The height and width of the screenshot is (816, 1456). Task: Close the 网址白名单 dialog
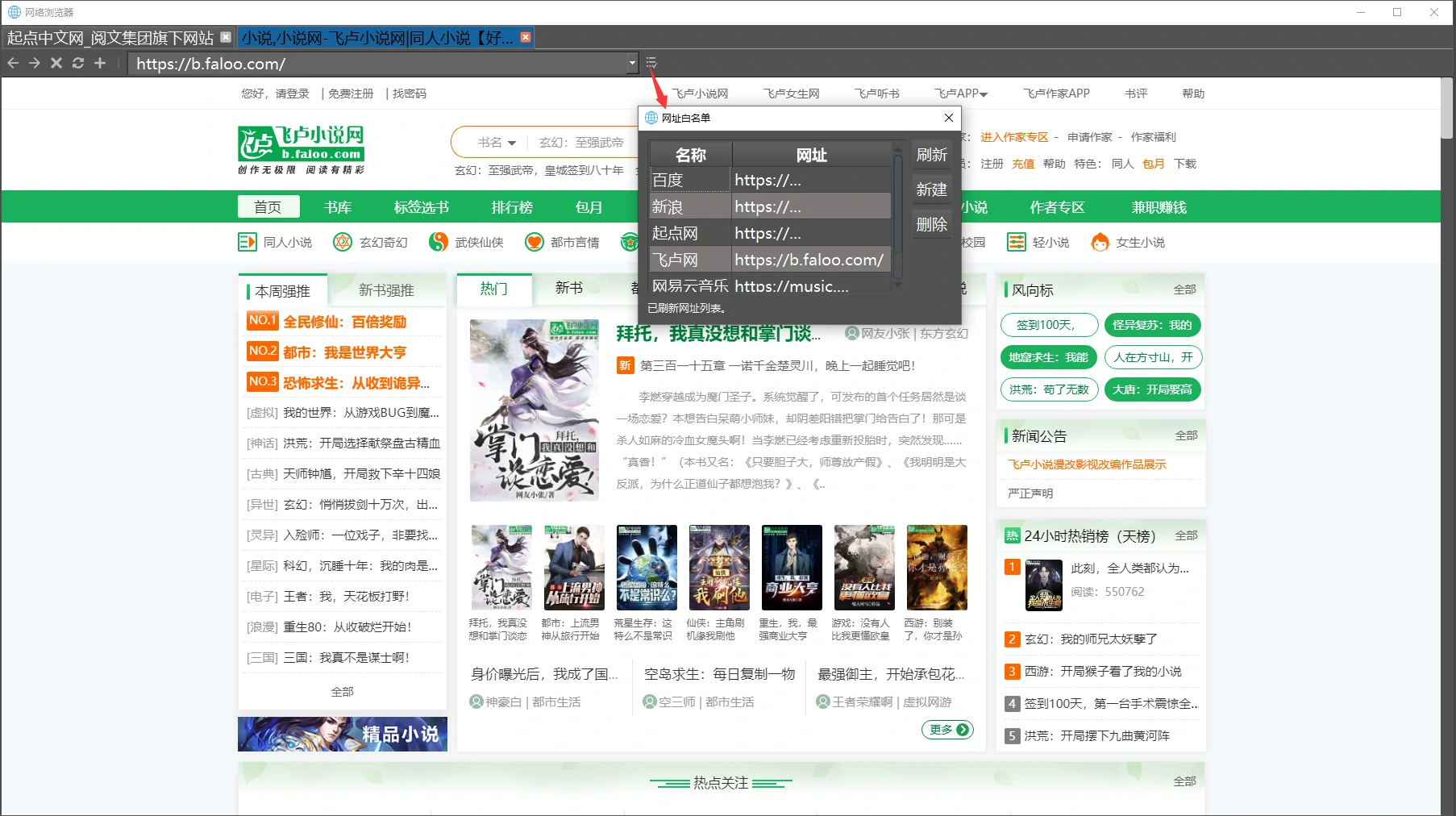(x=949, y=118)
